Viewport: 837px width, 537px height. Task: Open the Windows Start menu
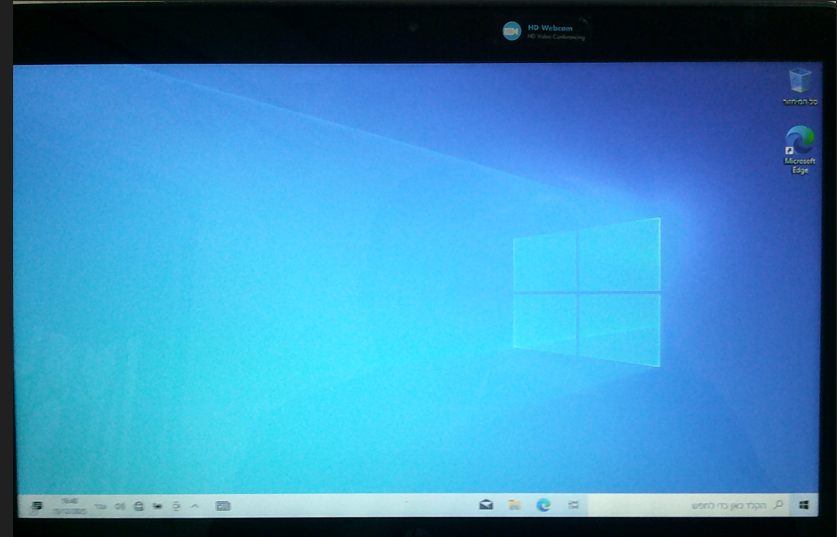pyautogui.click(x=804, y=506)
